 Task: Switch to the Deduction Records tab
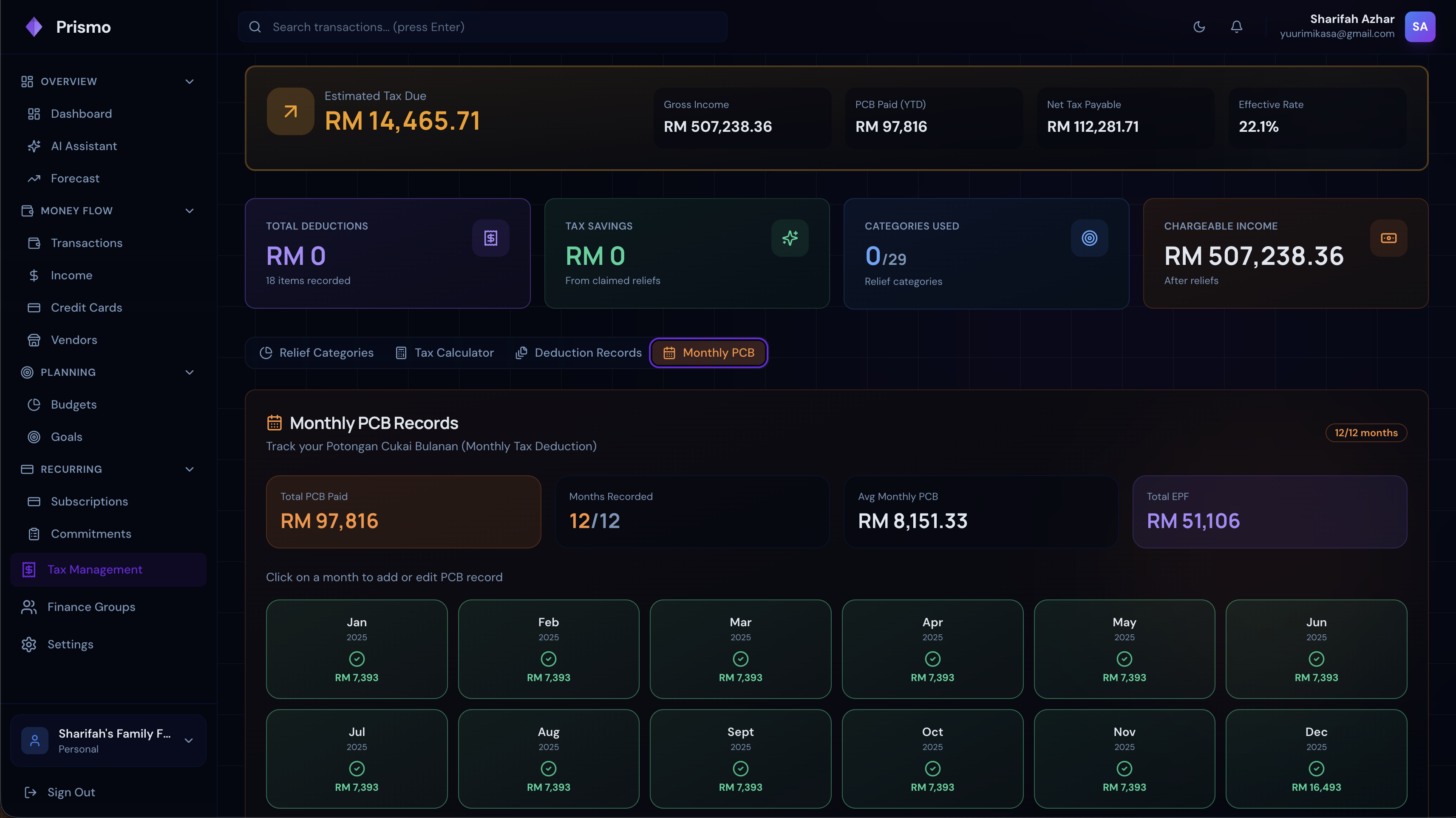pyautogui.click(x=578, y=353)
